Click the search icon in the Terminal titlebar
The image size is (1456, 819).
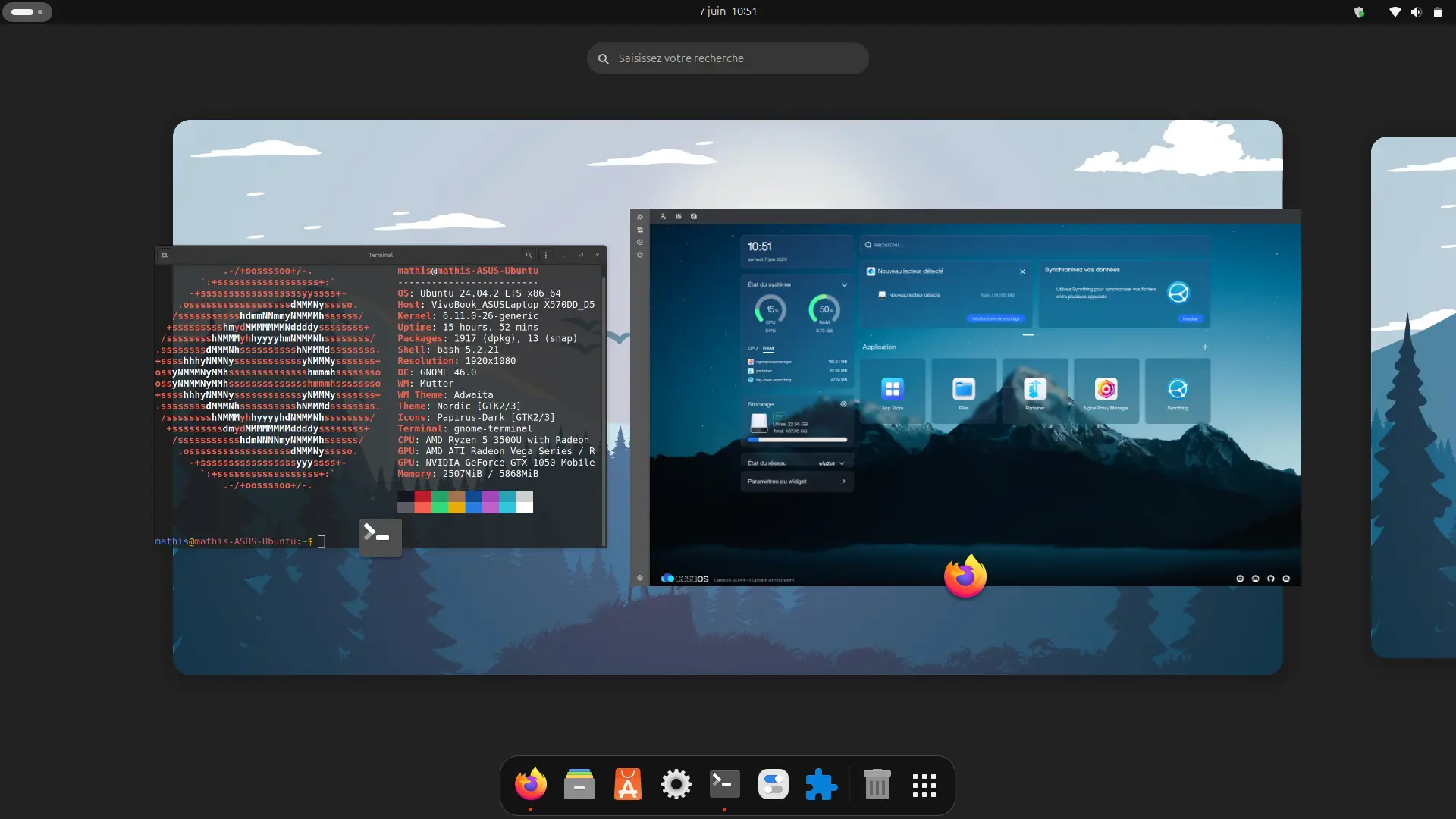(529, 255)
